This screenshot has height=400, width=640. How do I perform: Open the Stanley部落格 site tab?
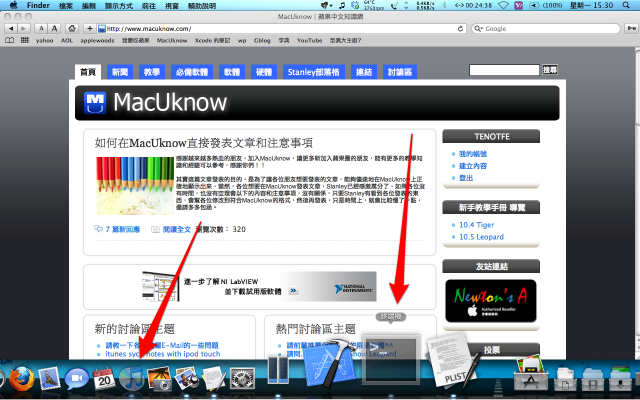click(x=313, y=72)
